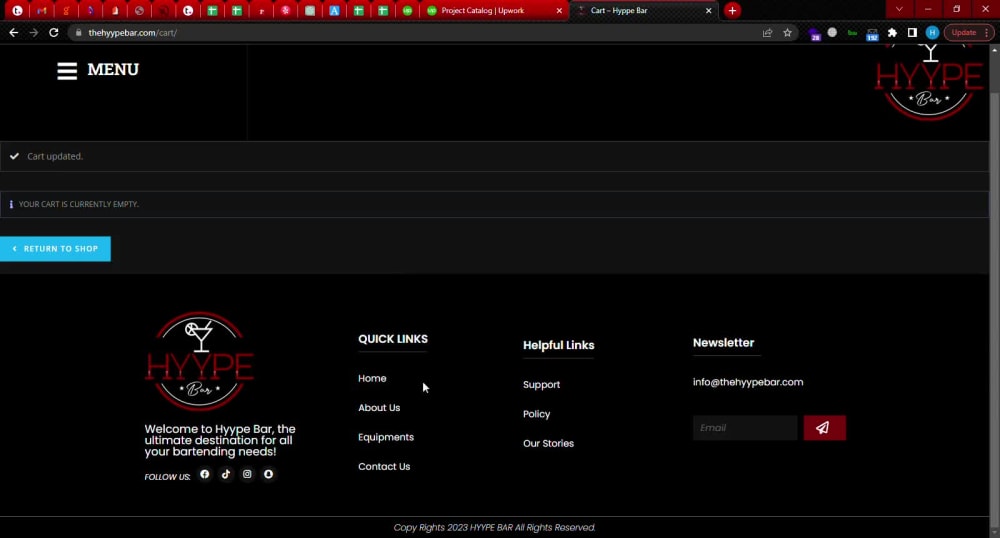Close the Cart – Hyype Bar tab

coord(709,11)
